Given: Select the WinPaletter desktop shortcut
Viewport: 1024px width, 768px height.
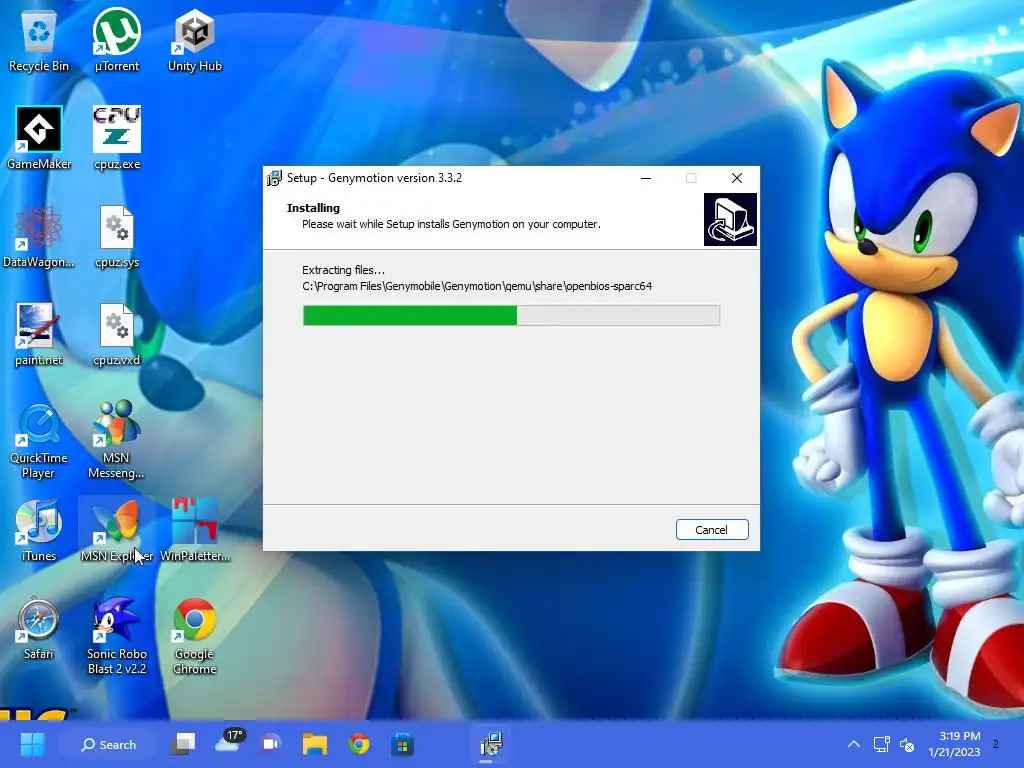Looking at the screenshot, I should coord(195,530).
